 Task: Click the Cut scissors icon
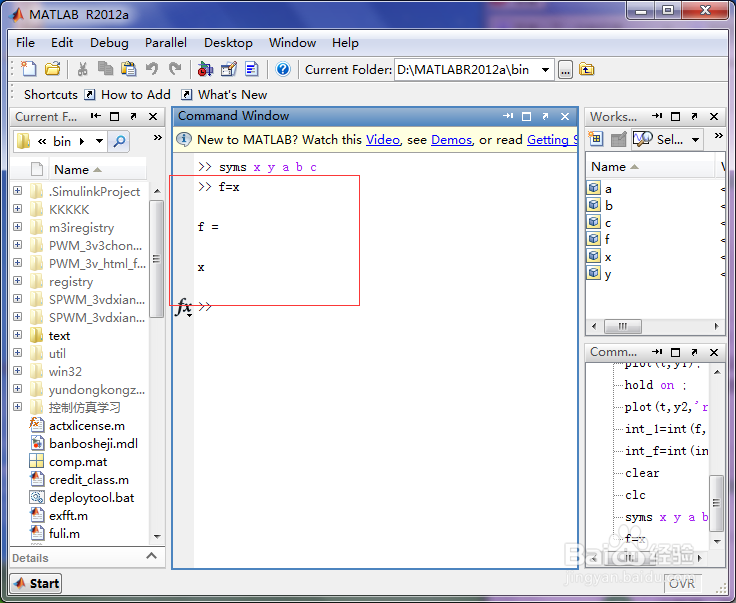click(82, 69)
